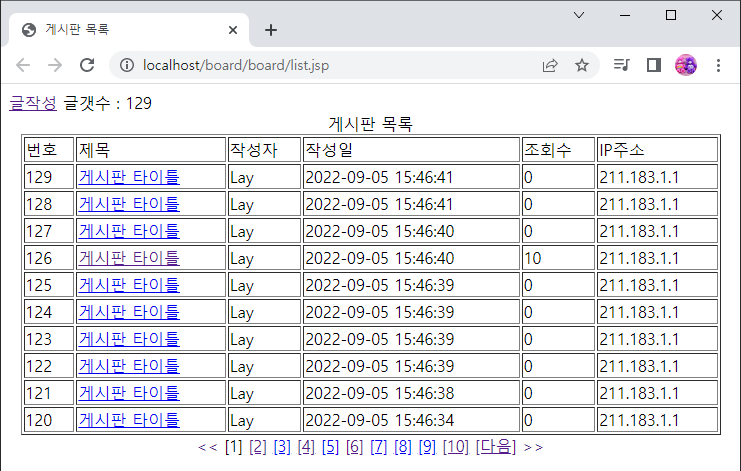Screen dimensions: 741x471
Task: Go to page [2] in pagination
Action: click(x=258, y=447)
